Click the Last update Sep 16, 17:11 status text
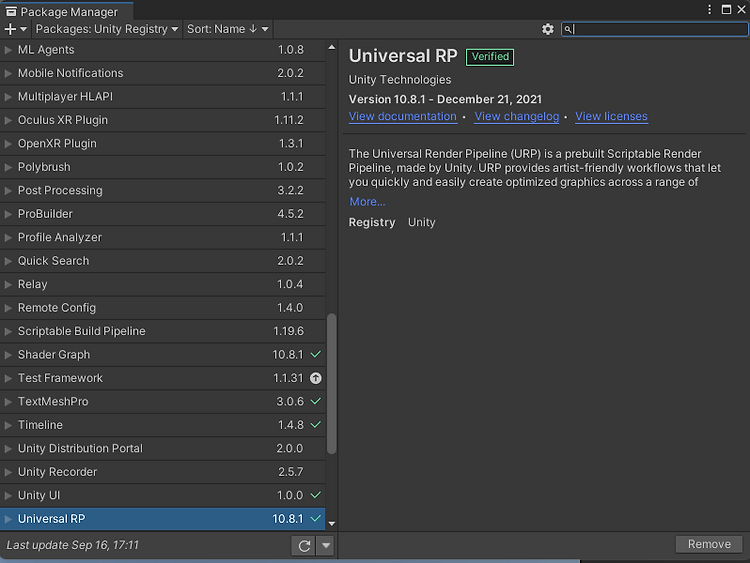This screenshot has height=563, width=750. 73,545
